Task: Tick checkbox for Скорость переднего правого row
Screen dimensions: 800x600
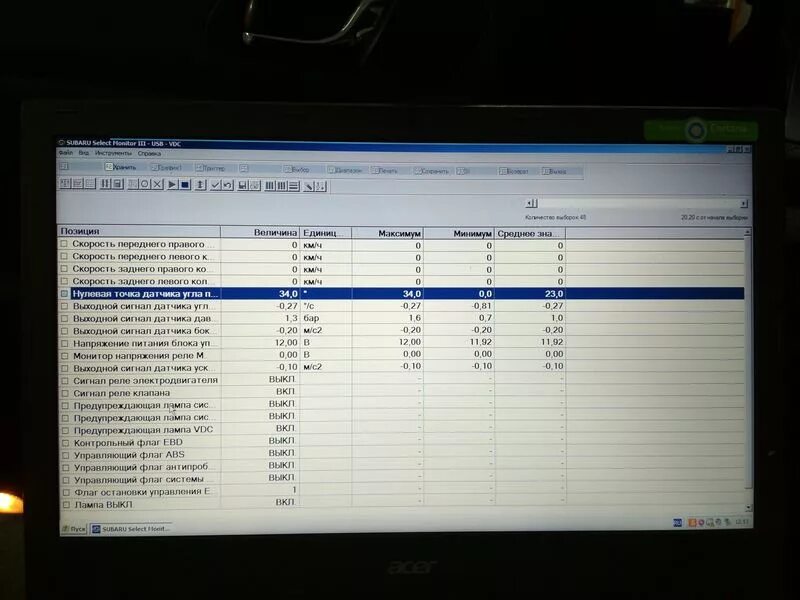Action: (64, 244)
